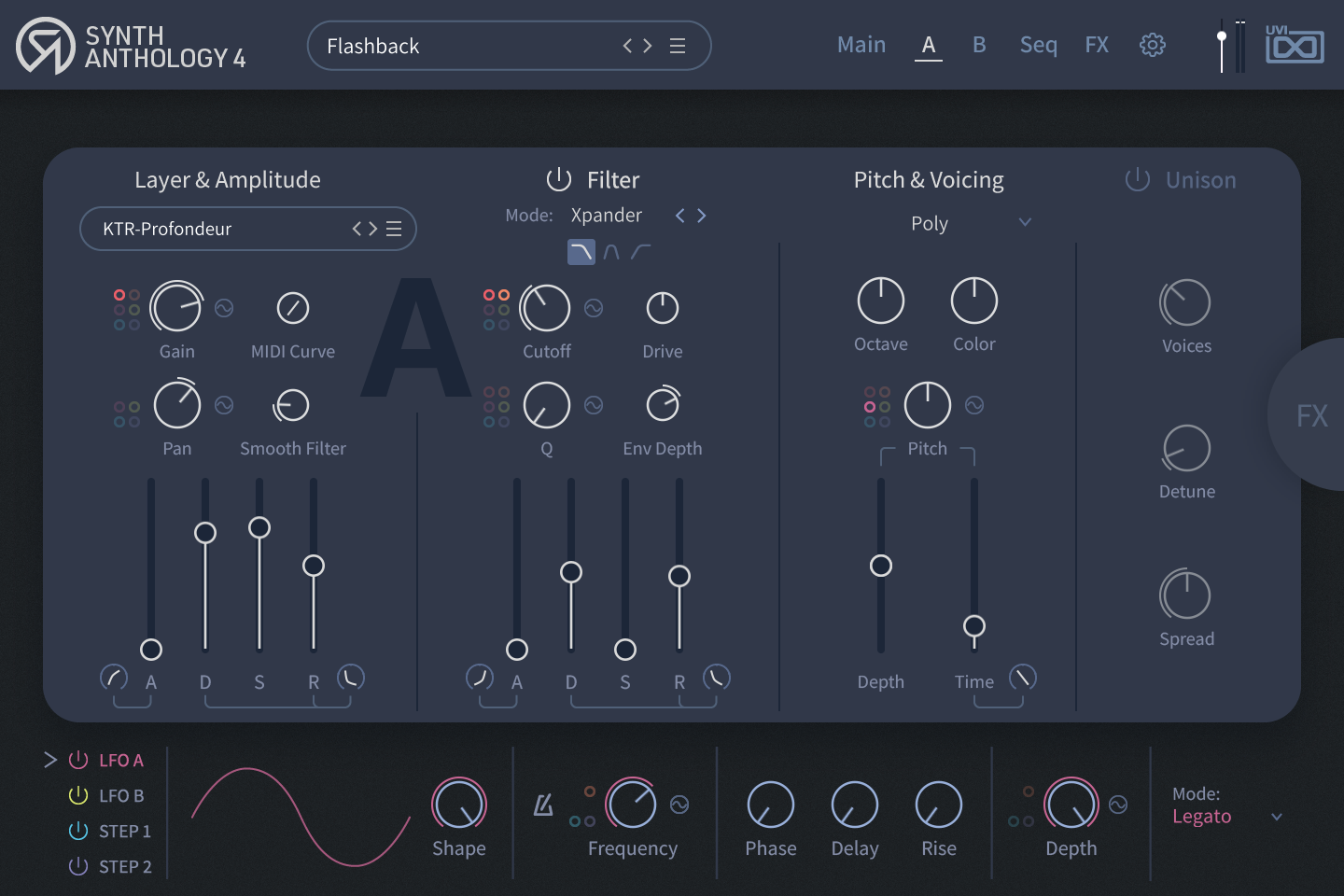Select the highpass filter shape icon
Screen dimensions: 1344x896
(x=641, y=251)
